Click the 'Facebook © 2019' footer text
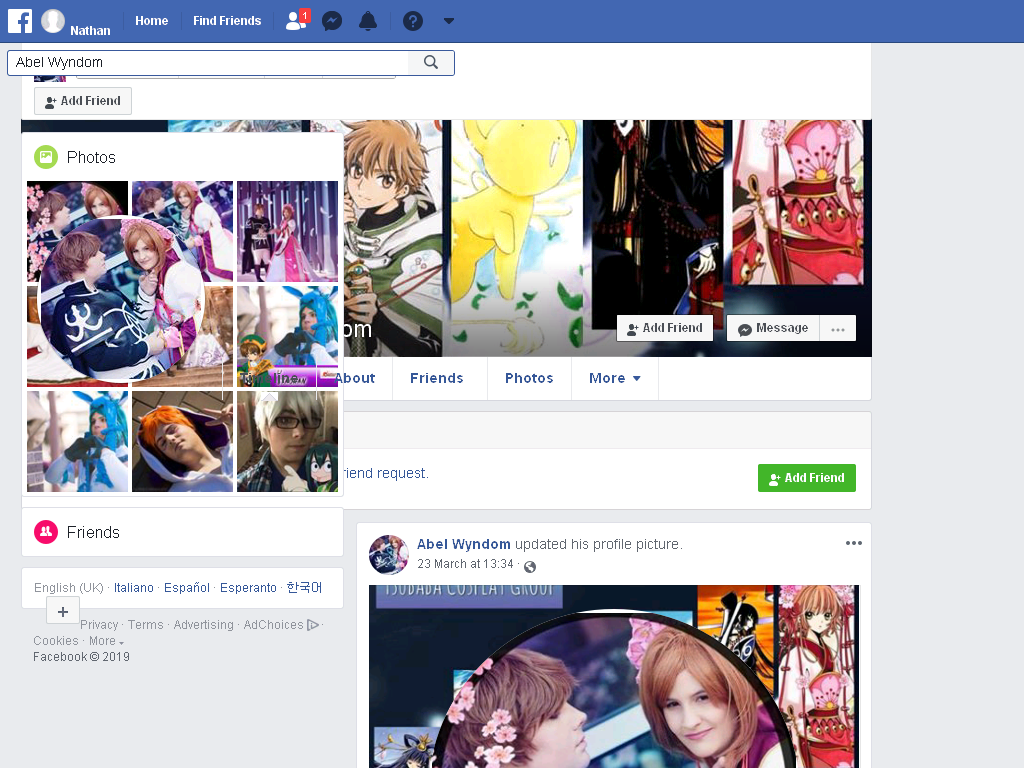Image resolution: width=1024 pixels, height=768 pixels. (x=82, y=657)
